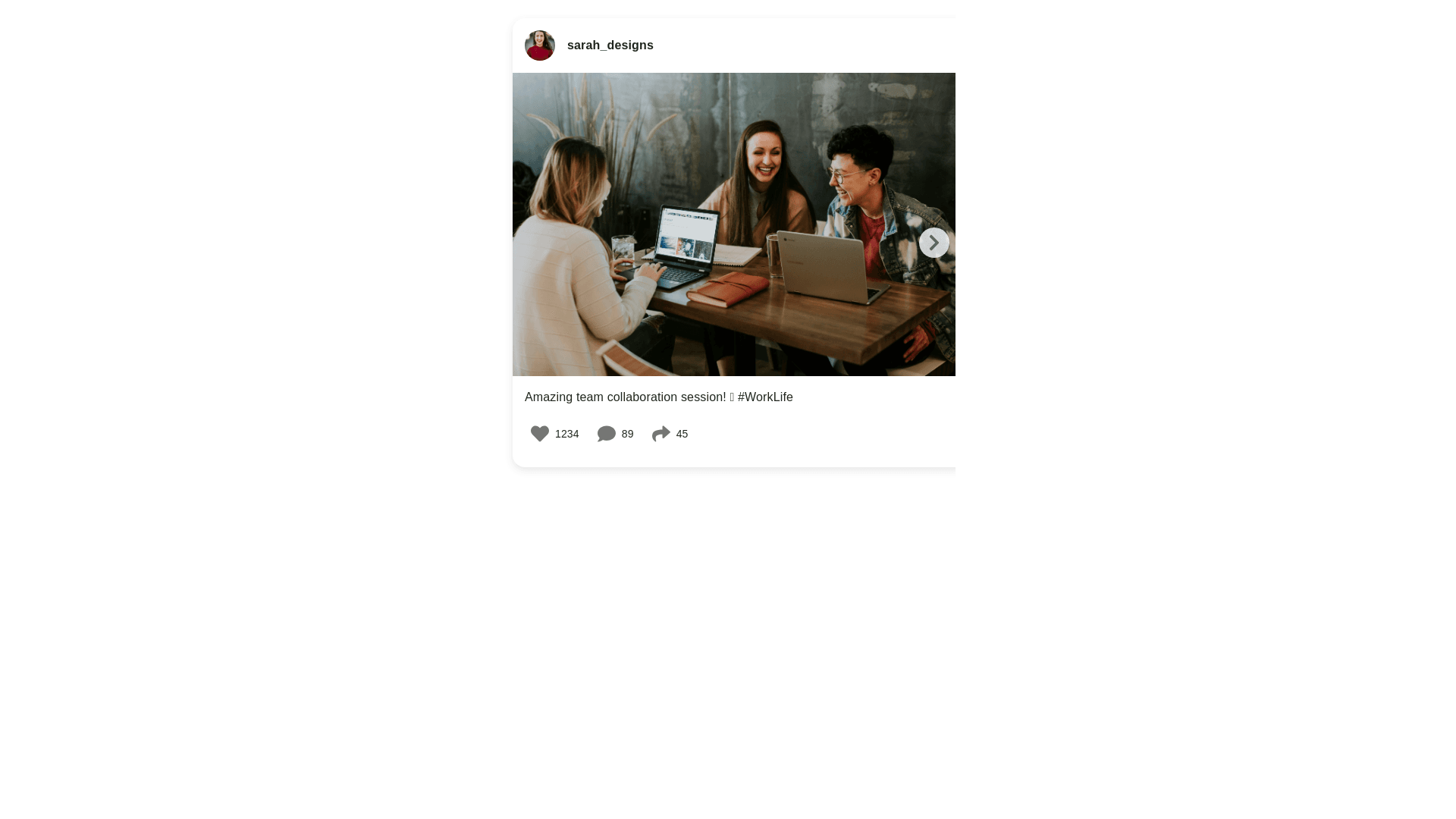Click the blank header area beside the username

point(804,45)
